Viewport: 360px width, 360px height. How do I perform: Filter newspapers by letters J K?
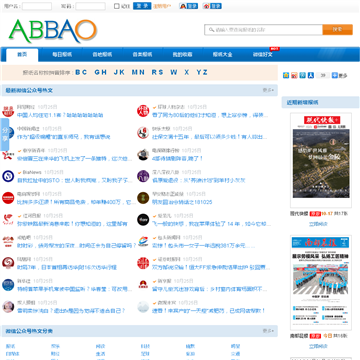[119, 72]
